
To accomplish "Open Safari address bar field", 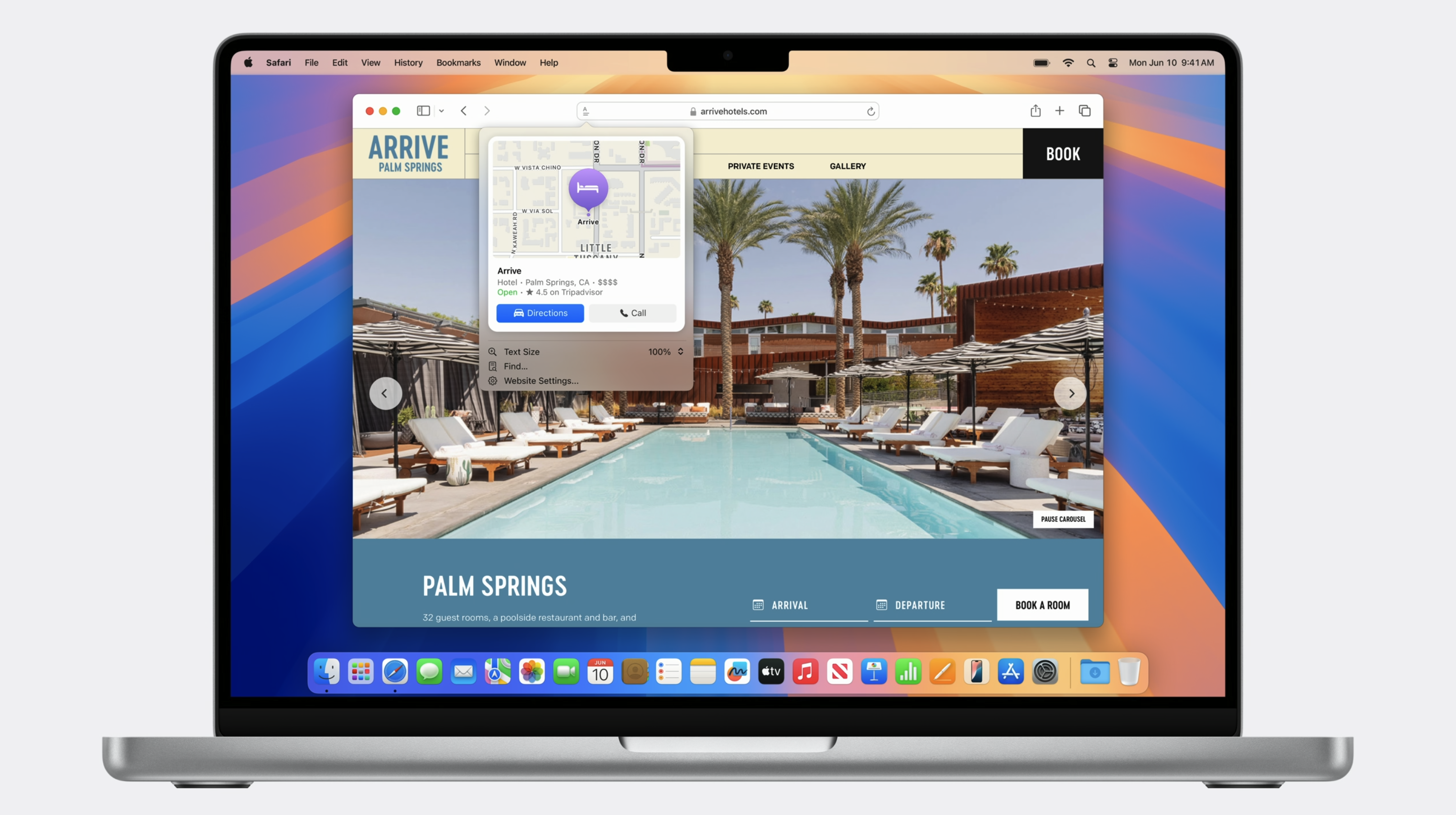I will (x=728, y=110).
